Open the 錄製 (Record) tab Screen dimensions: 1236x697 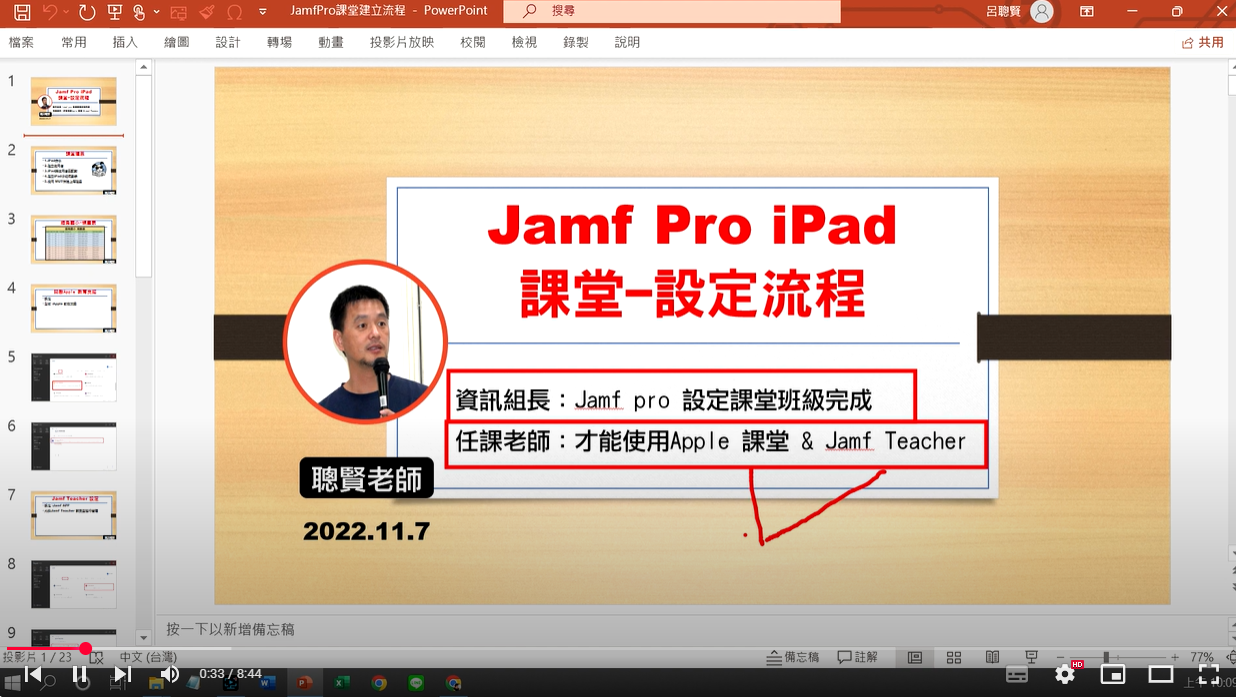[x=576, y=42]
